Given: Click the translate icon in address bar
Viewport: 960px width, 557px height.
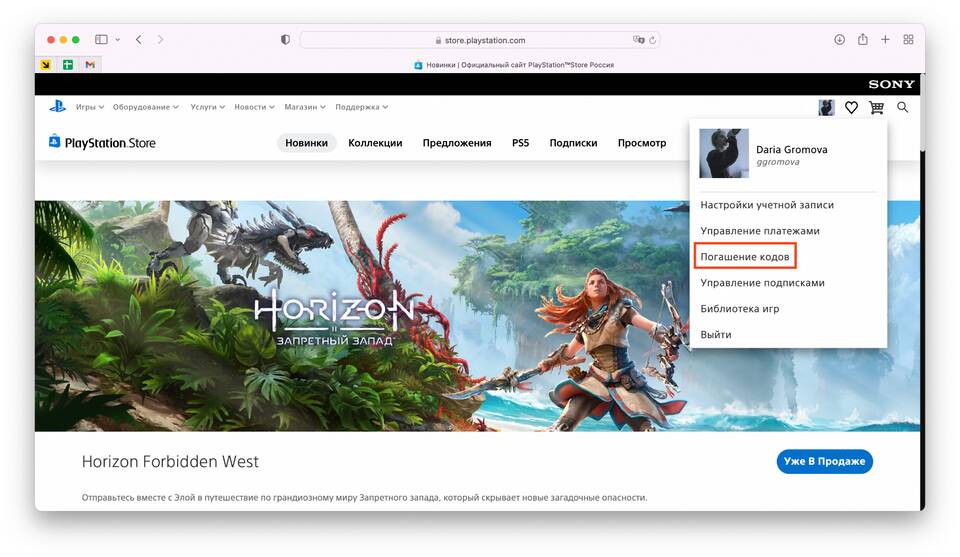Looking at the screenshot, I should (x=638, y=40).
